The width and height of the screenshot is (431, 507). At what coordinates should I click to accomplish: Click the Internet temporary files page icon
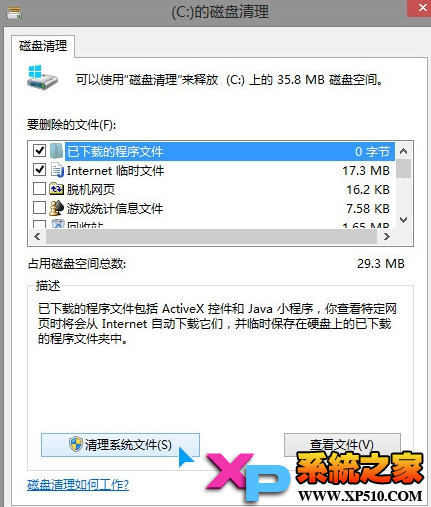pos(57,170)
